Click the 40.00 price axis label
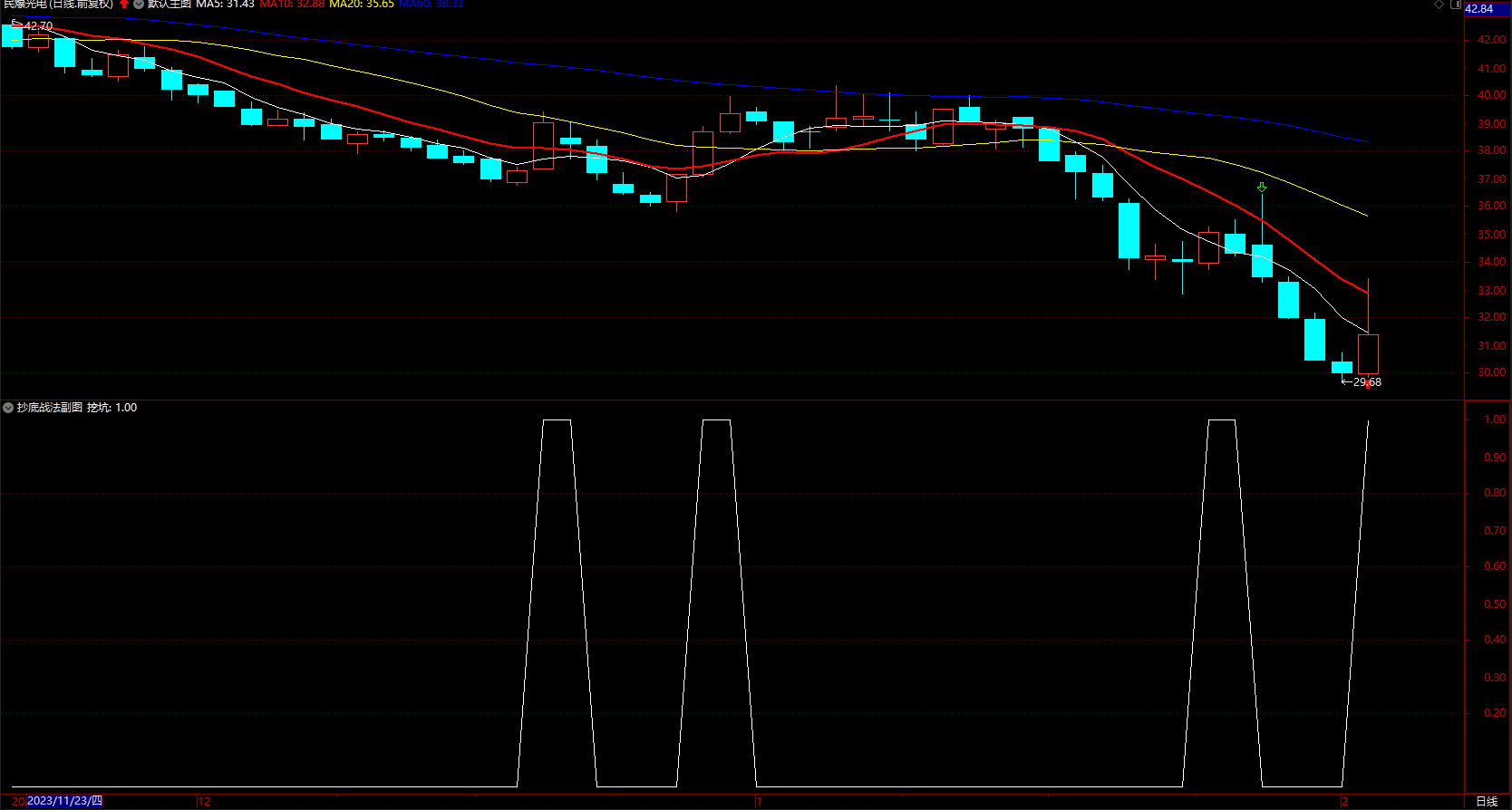Viewport: 1512px width, 810px height. [1492, 95]
